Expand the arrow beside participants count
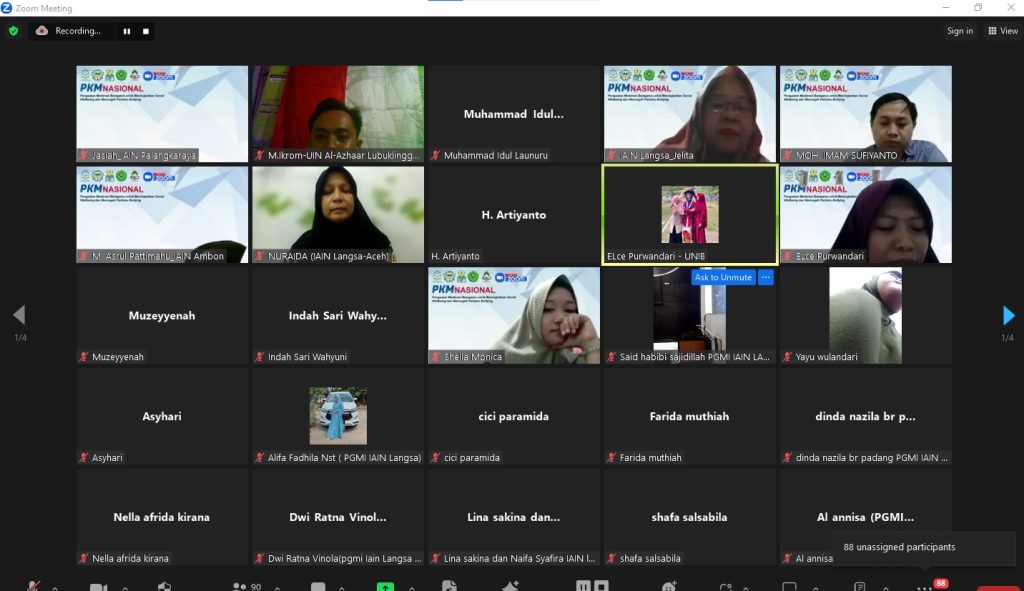This screenshot has height=591, width=1024. [x=275, y=588]
